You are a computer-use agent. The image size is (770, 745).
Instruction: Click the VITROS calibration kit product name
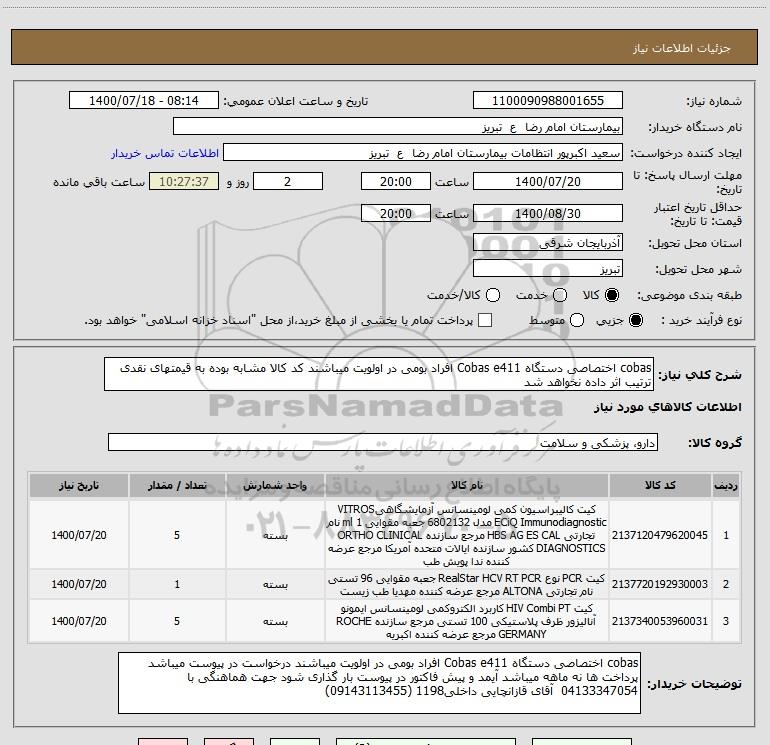click(467, 535)
